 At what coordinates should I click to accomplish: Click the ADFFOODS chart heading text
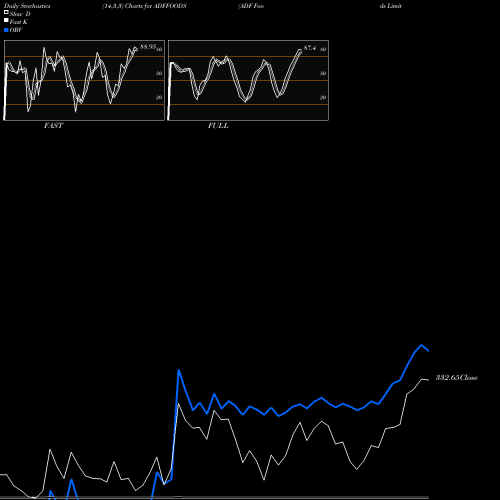click(x=144, y=6)
